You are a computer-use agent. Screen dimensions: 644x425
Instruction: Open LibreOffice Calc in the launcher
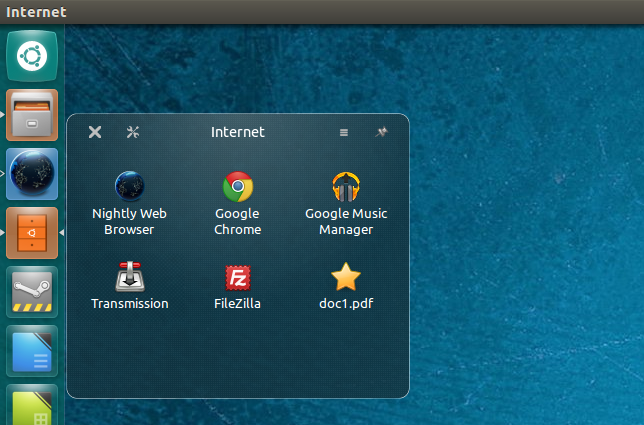[x=32, y=404]
